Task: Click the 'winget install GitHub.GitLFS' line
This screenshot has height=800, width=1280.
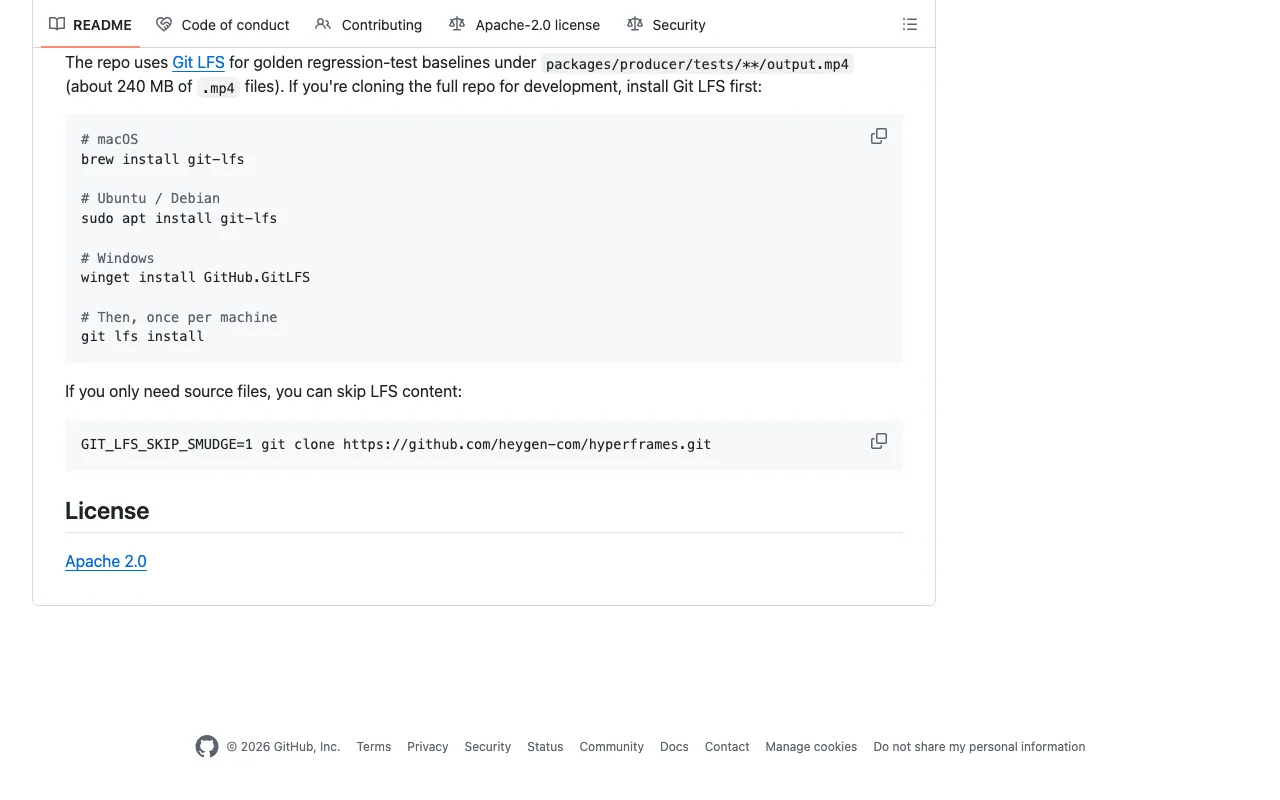Action: click(196, 277)
